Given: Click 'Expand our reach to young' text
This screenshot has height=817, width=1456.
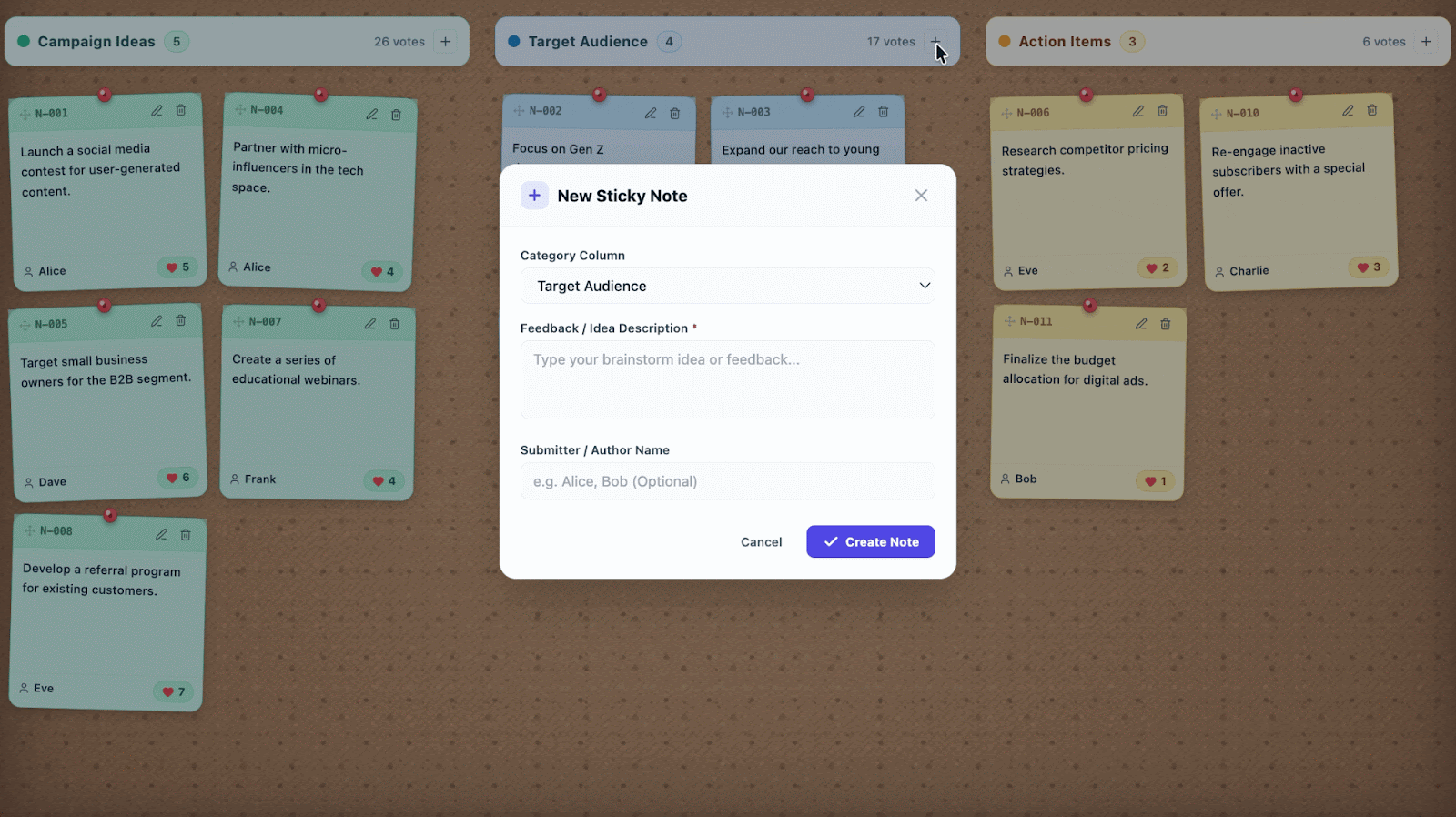Looking at the screenshot, I should (x=801, y=149).
